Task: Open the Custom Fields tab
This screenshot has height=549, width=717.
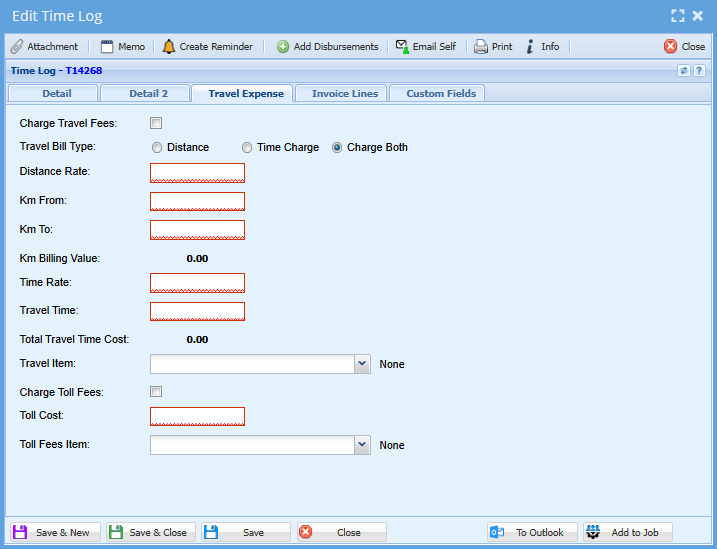Action: [439, 93]
